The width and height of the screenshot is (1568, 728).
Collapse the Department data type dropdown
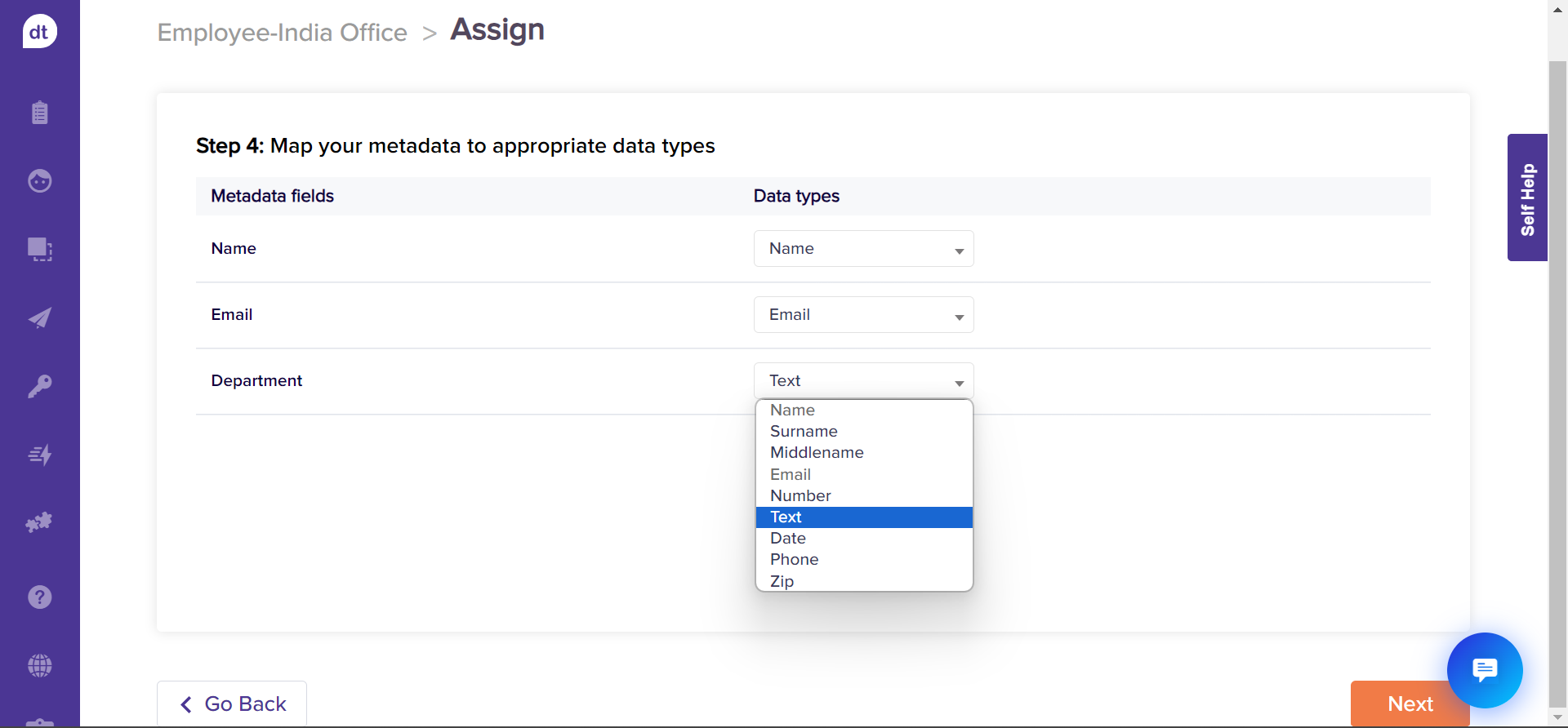(863, 381)
